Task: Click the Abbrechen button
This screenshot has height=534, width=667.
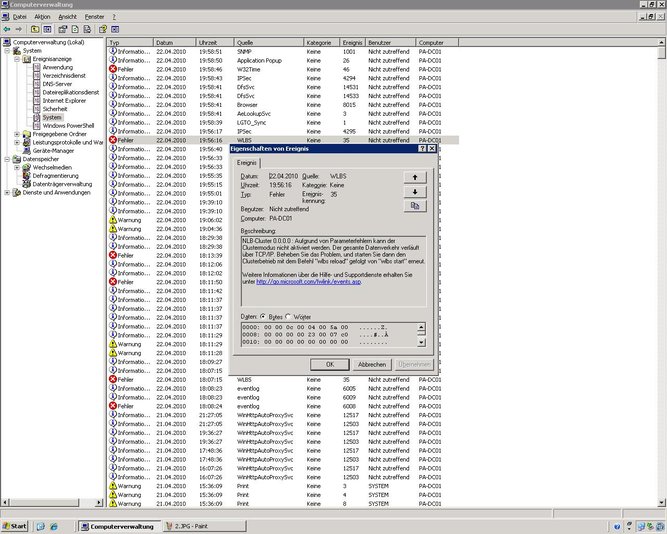Action: coord(372,365)
